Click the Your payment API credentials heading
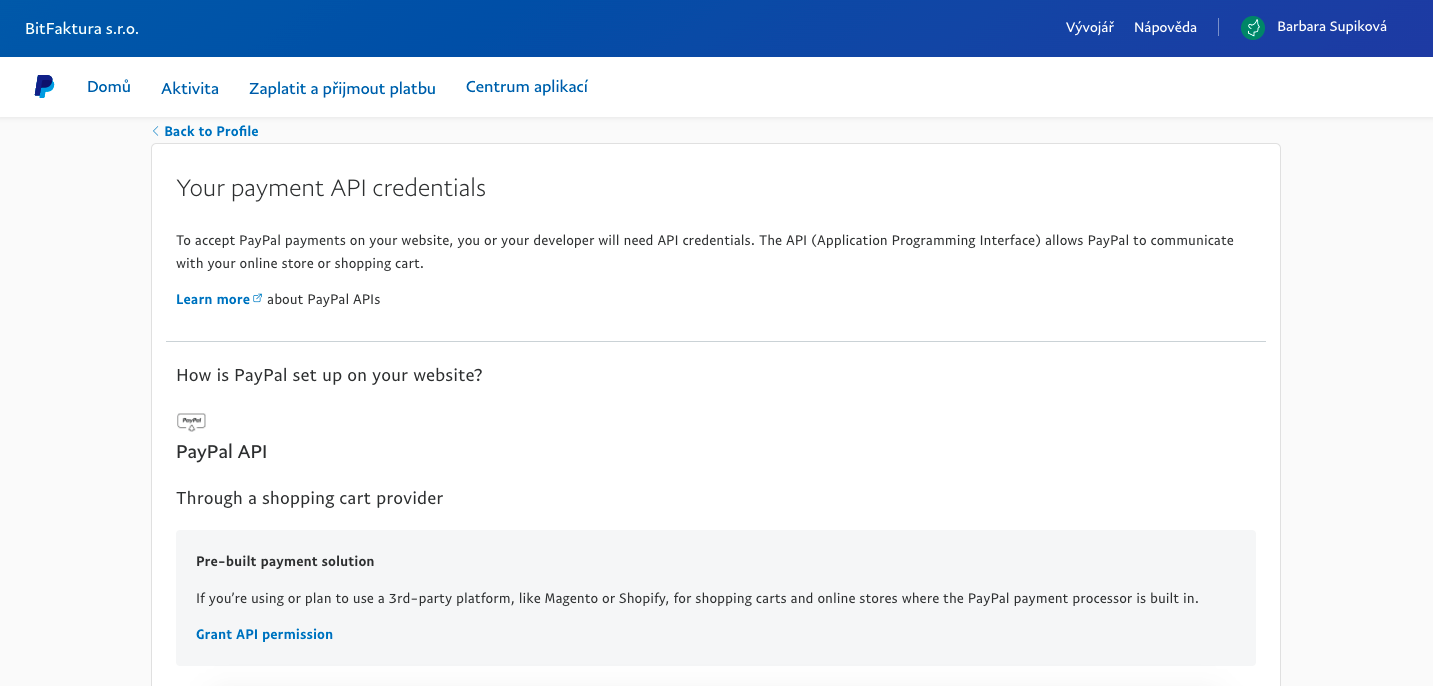The height and width of the screenshot is (686, 1433). coord(331,188)
